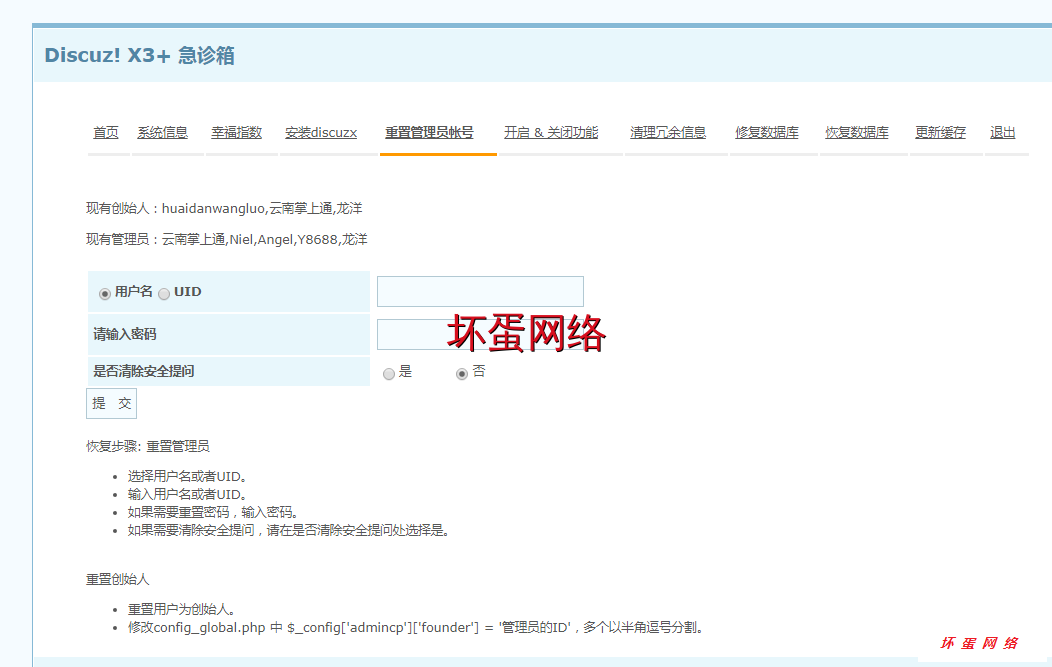
Task: Submit the form with 提交 button
Action: coord(111,403)
